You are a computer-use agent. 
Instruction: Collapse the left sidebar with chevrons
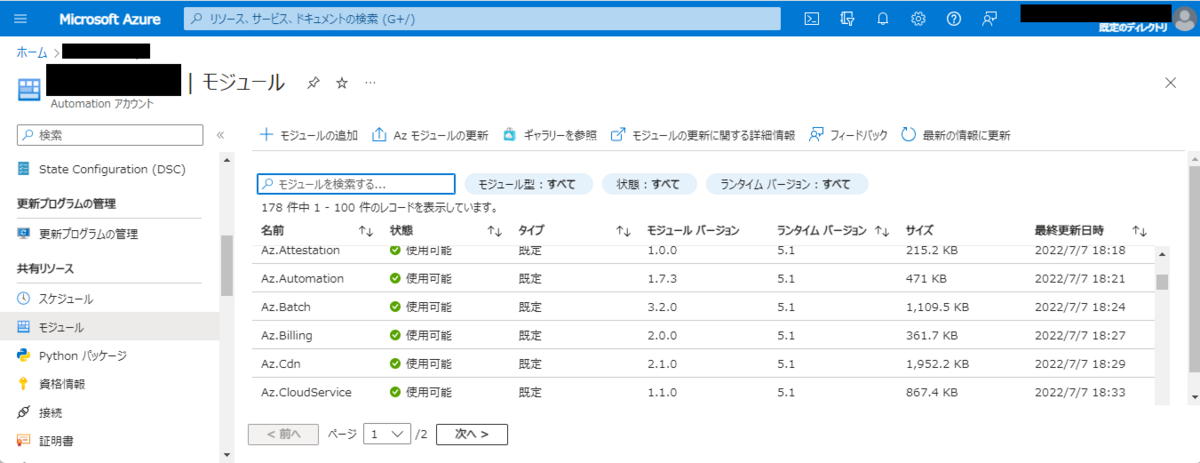click(221, 134)
